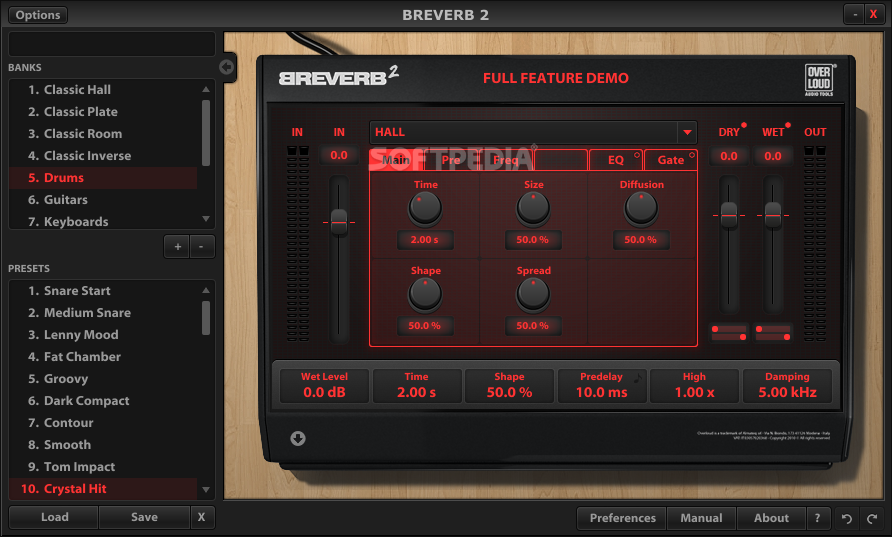Image resolution: width=892 pixels, height=537 pixels.
Task: Click the Diffusion knob
Action: click(641, 208)
